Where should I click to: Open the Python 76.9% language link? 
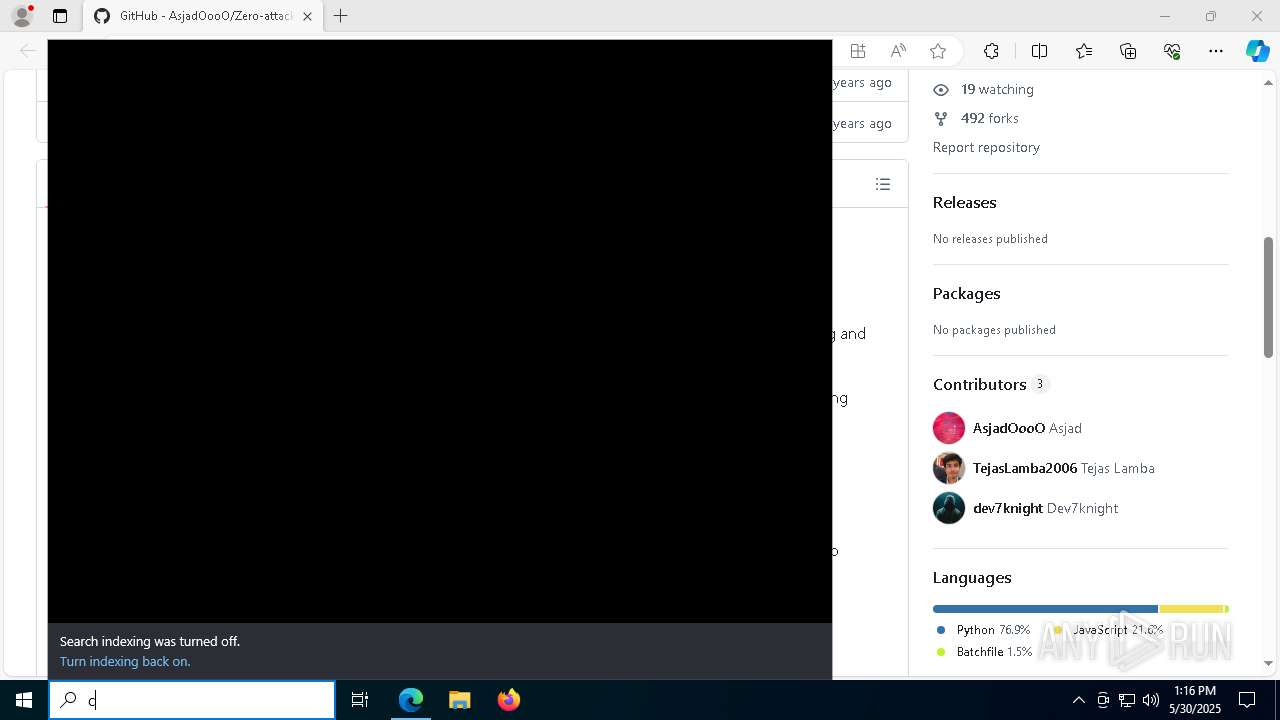(x=984, y=630)
